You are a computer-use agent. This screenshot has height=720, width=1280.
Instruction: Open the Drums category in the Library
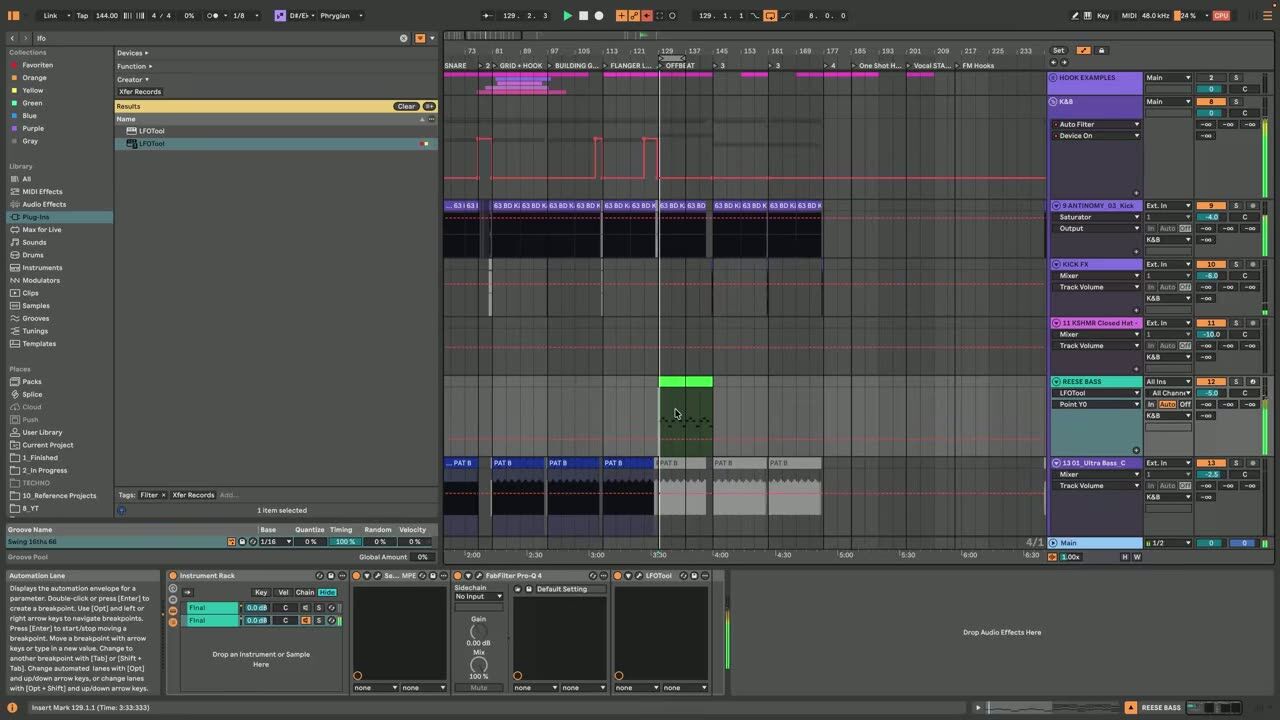coord(33,255)
